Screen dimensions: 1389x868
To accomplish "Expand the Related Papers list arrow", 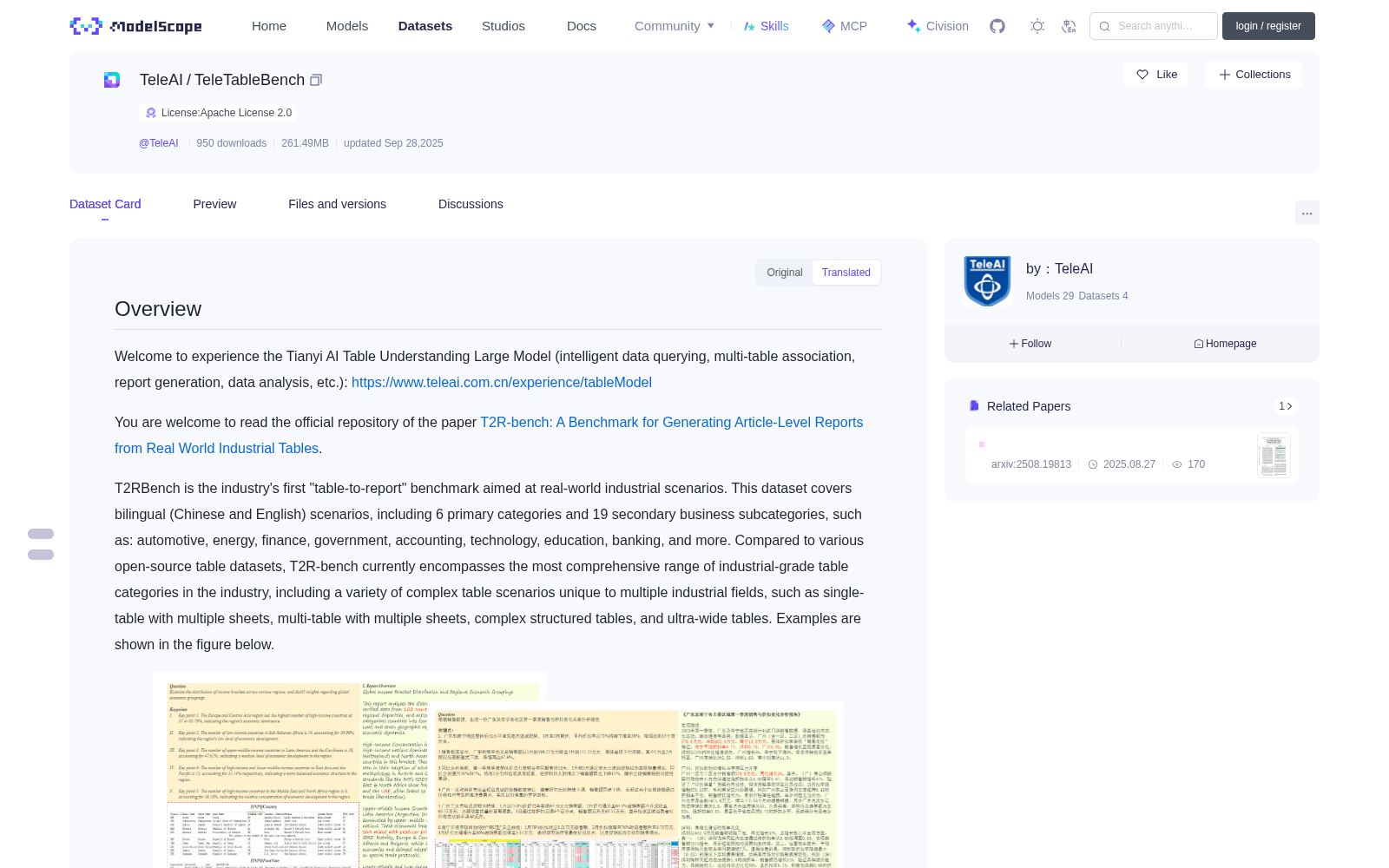I will coord(1286,406).
